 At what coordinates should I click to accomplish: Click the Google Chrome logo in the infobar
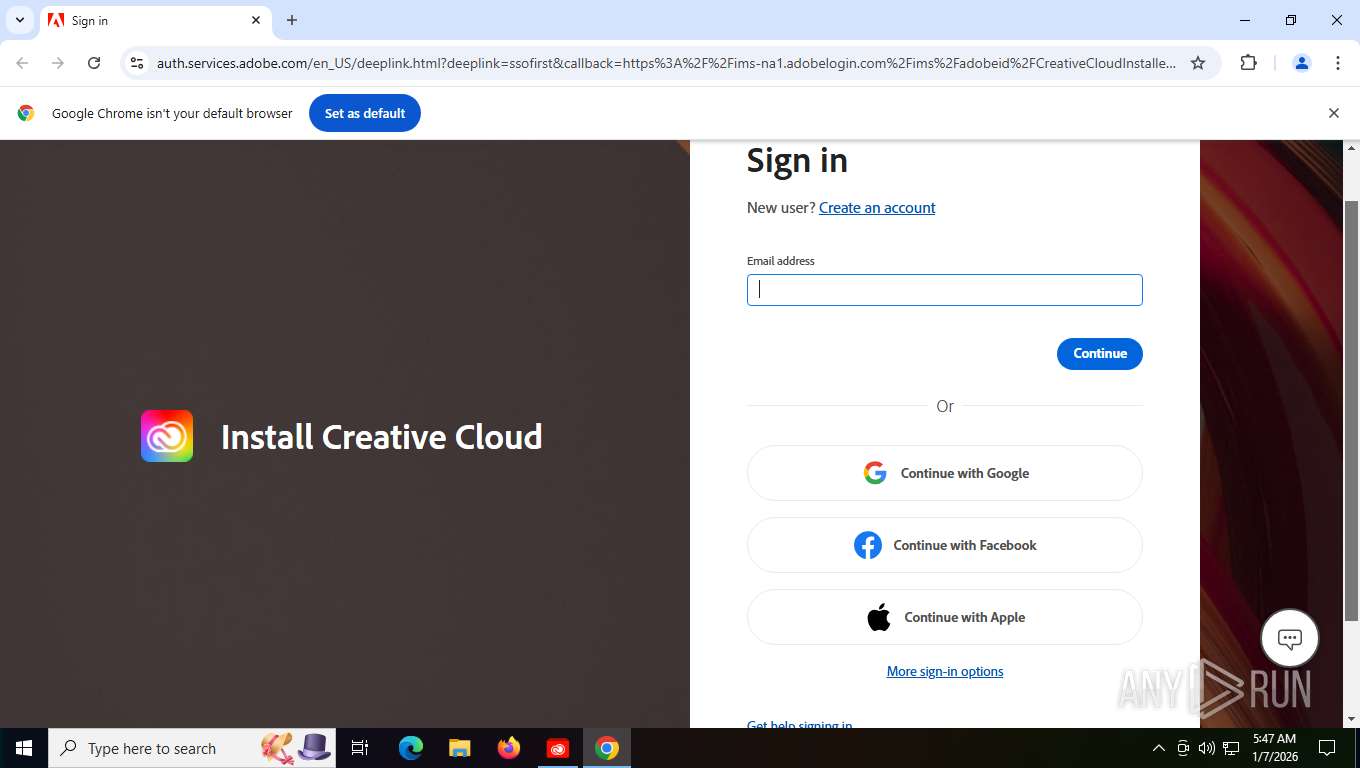point(26,113)
